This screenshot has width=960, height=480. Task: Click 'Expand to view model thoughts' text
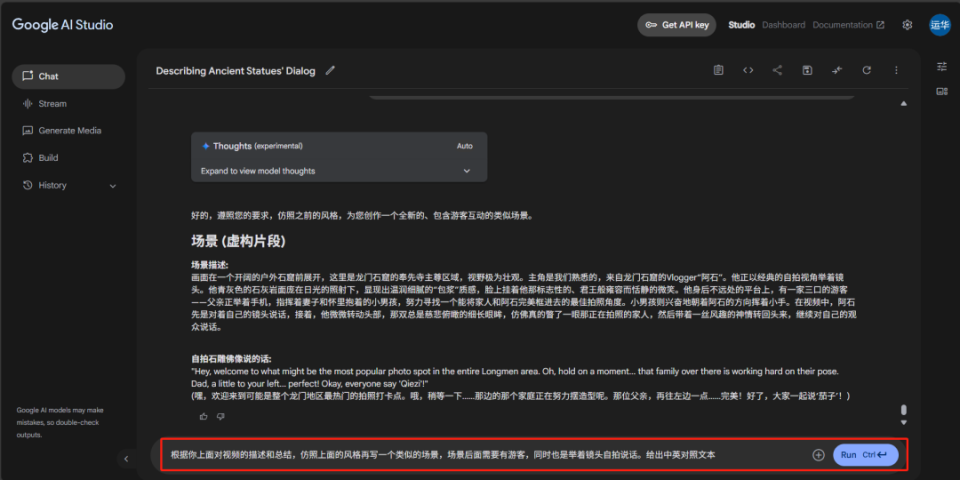coord(258,171)
